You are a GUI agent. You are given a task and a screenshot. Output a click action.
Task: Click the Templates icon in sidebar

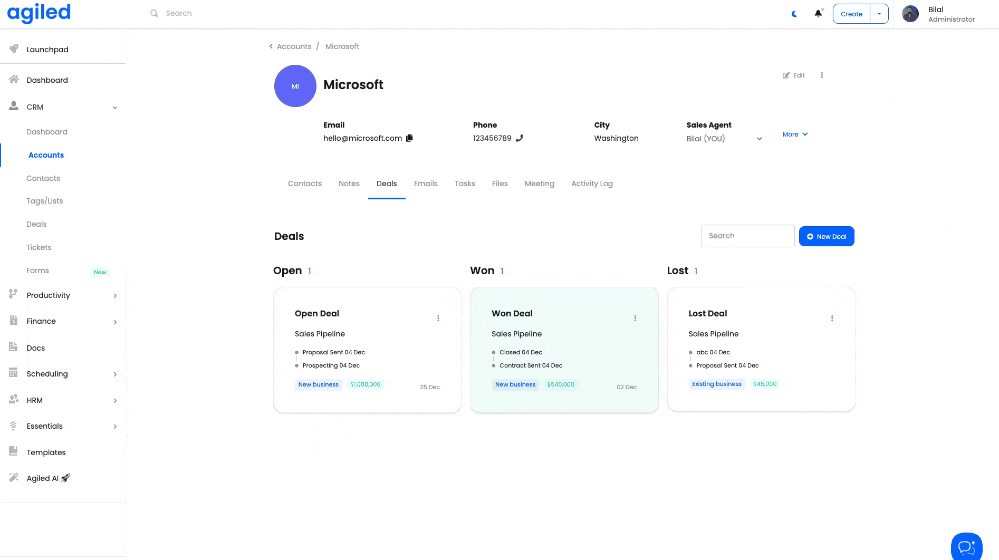point(13,452)
